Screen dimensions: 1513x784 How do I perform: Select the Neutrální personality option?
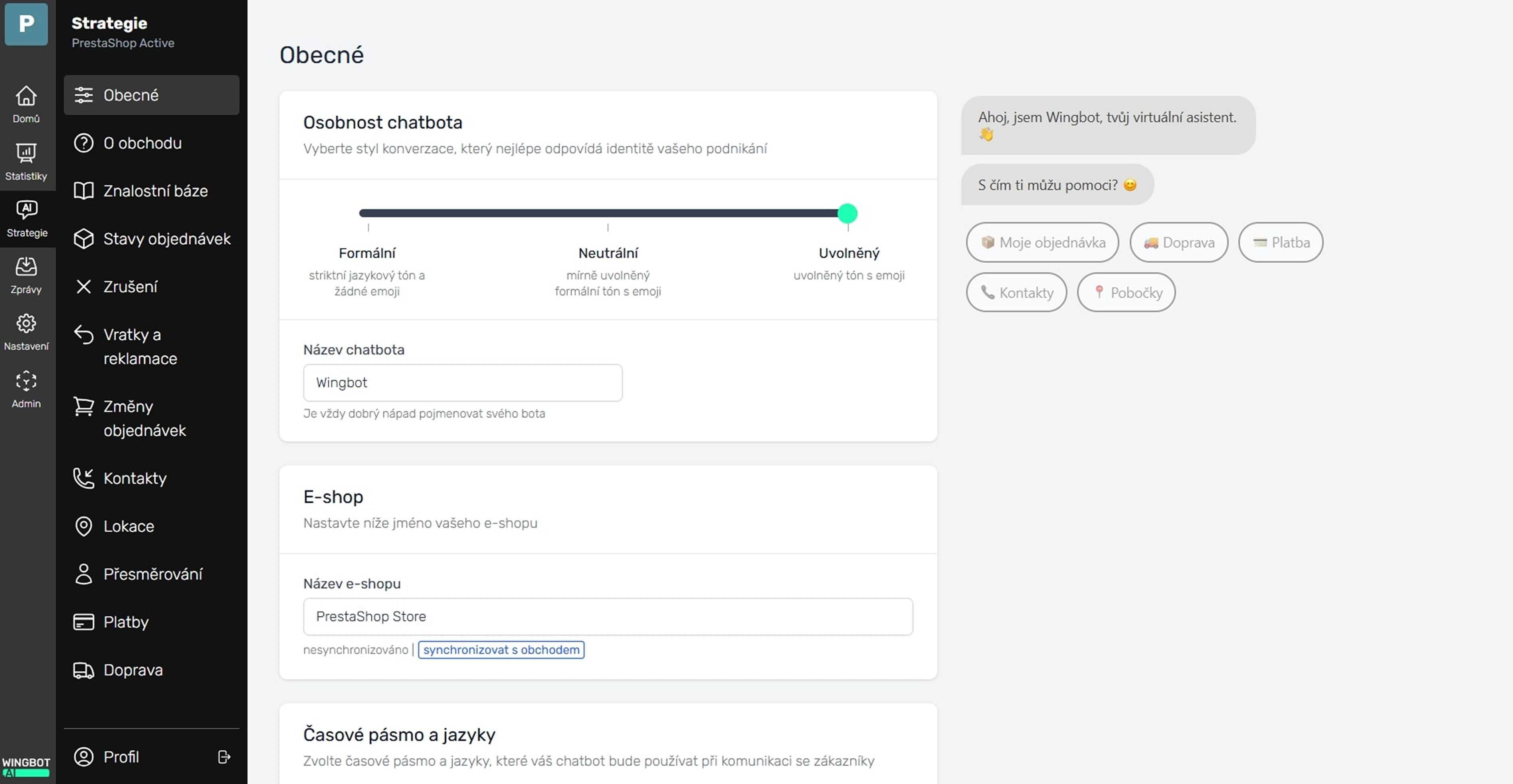coord(608,253)
